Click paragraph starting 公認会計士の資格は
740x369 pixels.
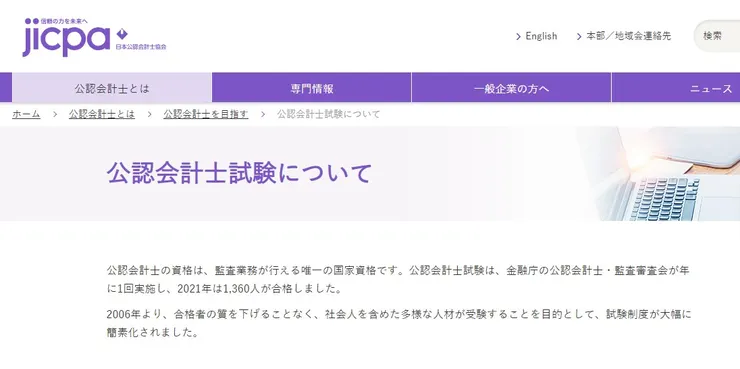398,280
